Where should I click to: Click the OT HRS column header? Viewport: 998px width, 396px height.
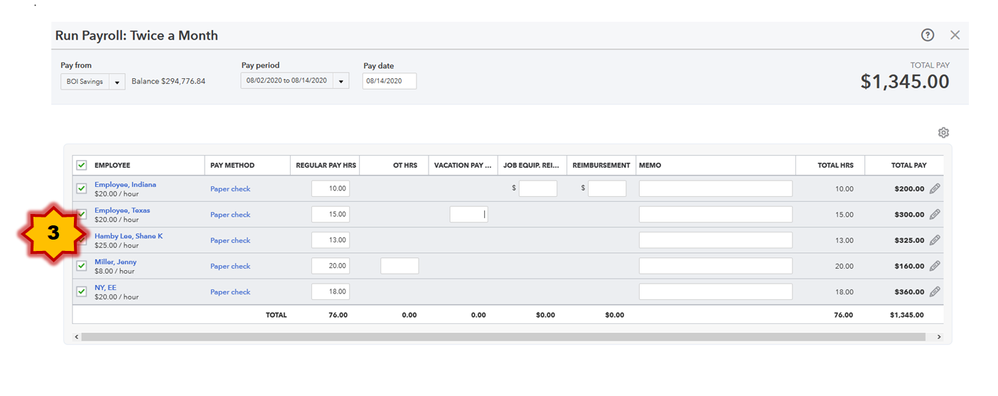pyautogui.click(x=405, y=166)
